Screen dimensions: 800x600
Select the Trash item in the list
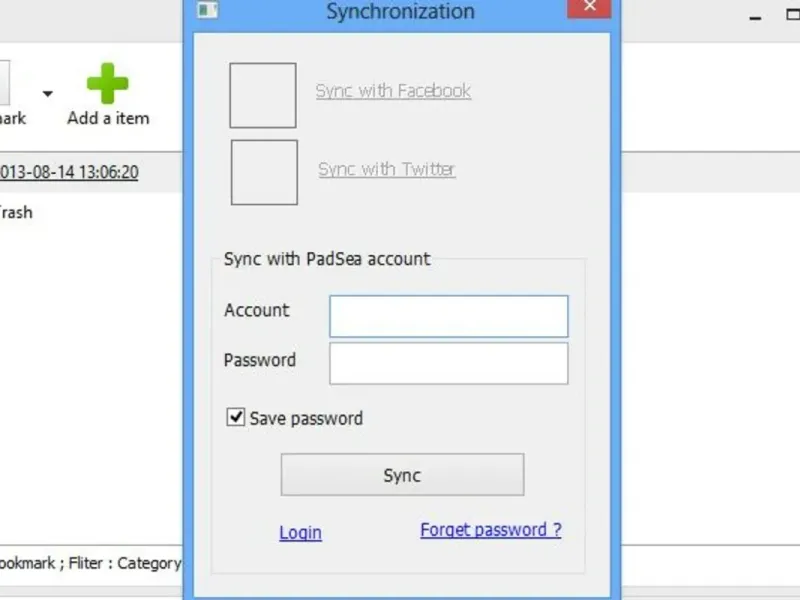tap(16, 212)
